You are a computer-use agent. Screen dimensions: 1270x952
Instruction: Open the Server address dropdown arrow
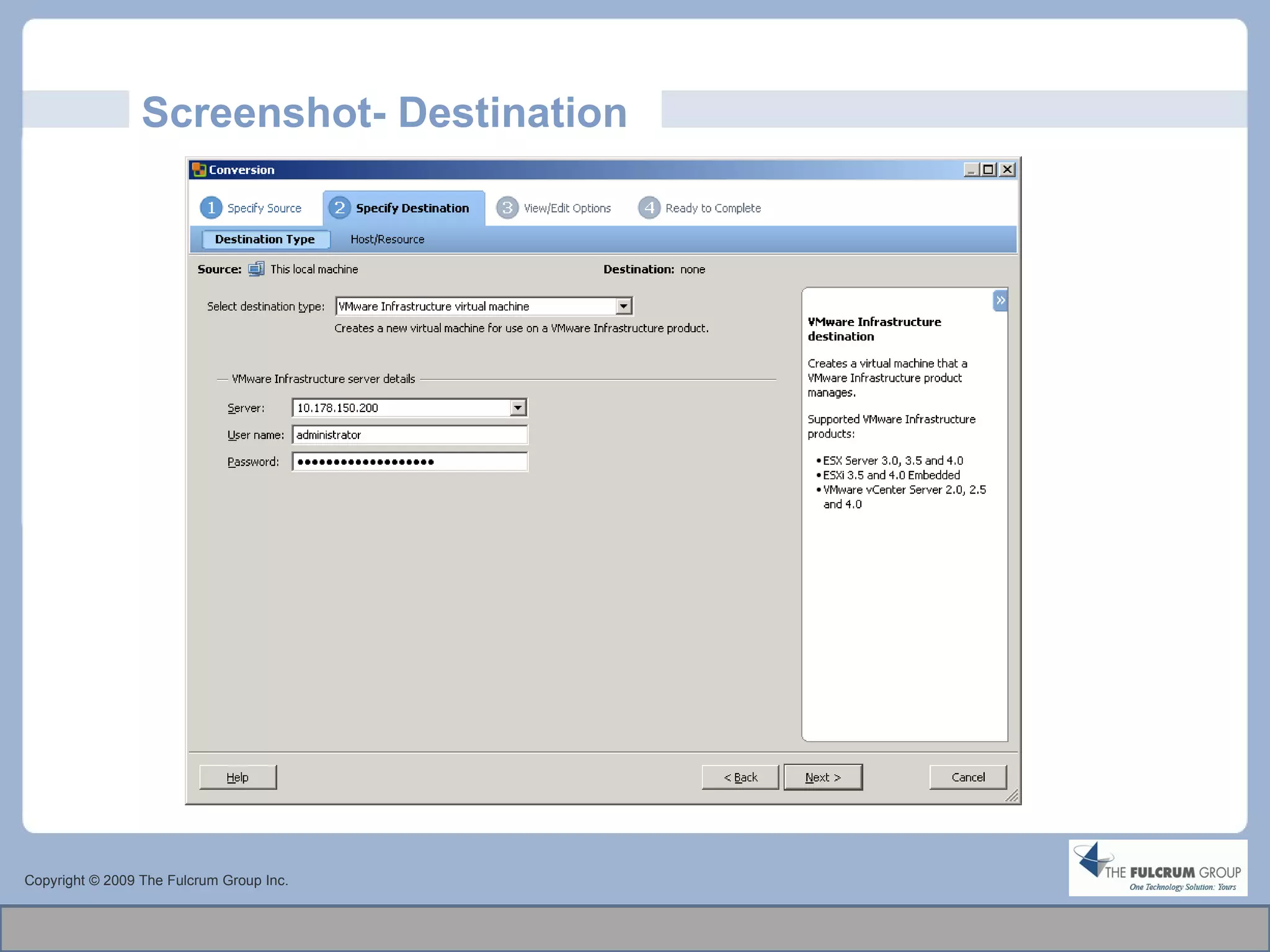518,408
